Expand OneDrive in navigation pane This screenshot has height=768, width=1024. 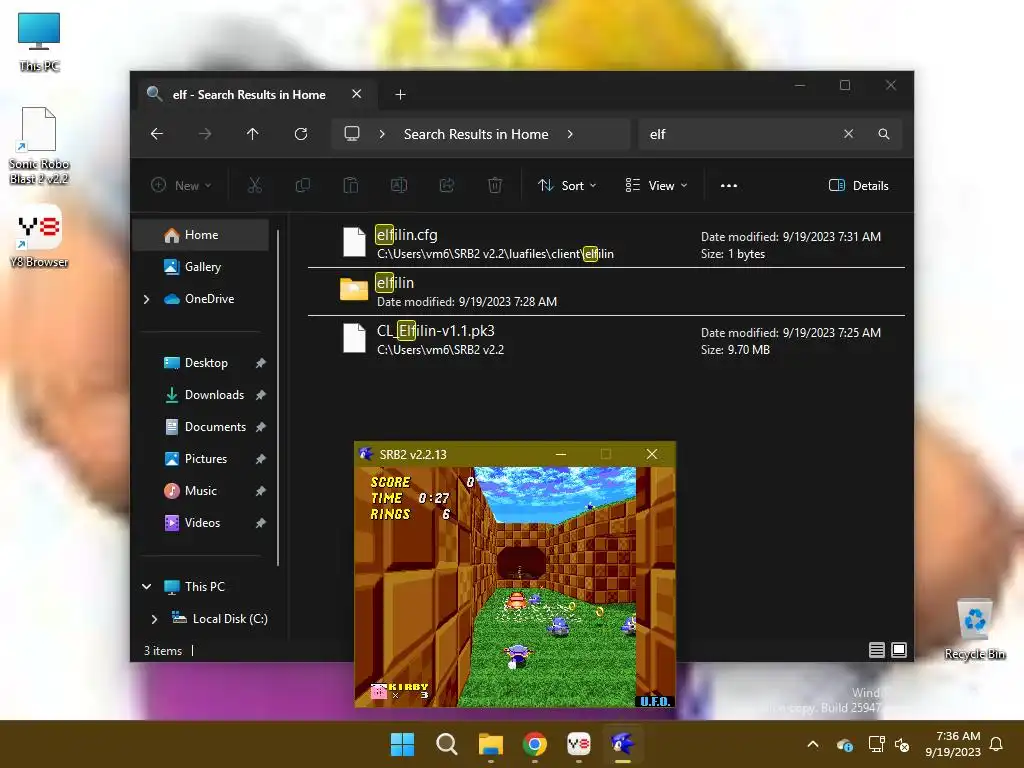[x=146, y=299]
